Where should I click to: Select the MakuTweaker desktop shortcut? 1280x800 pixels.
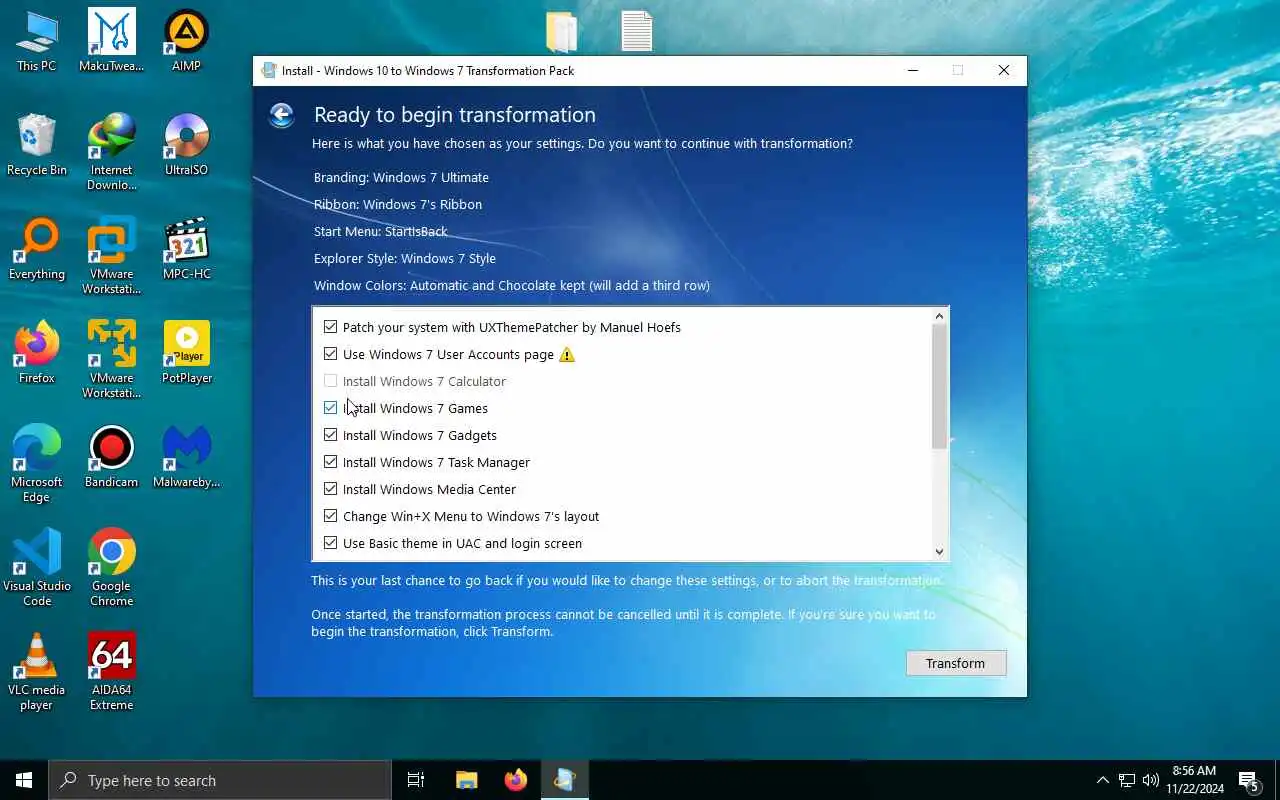[x=112, y=42]
